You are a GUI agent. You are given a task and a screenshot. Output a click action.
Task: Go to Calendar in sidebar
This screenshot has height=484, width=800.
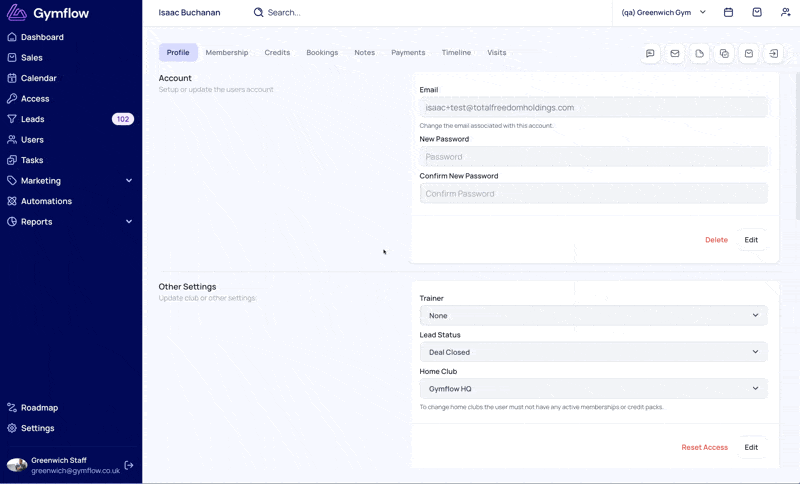click(x=38, y=78)
